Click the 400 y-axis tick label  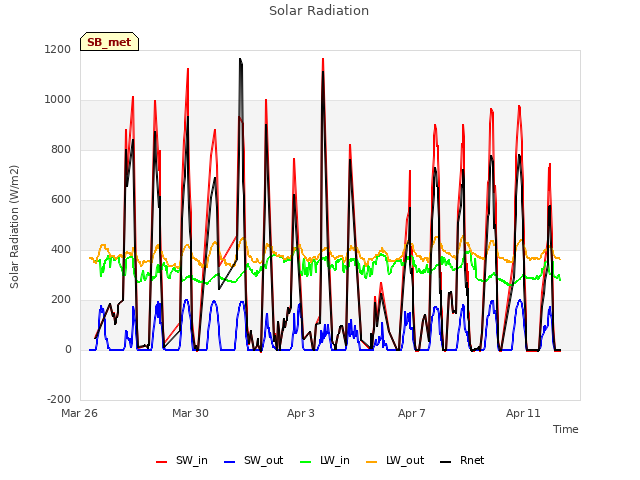(x=61, y=249)
